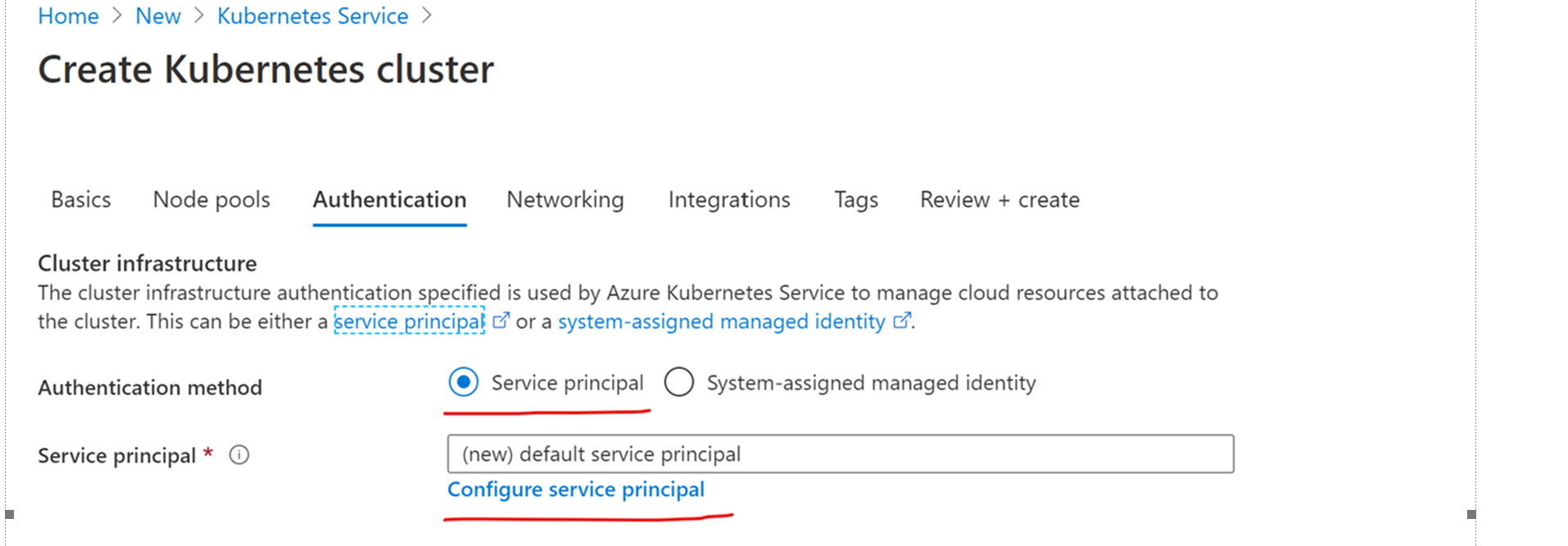Switch to the Tags tab
1568x546 pixels.
click(x=856, y=200)
